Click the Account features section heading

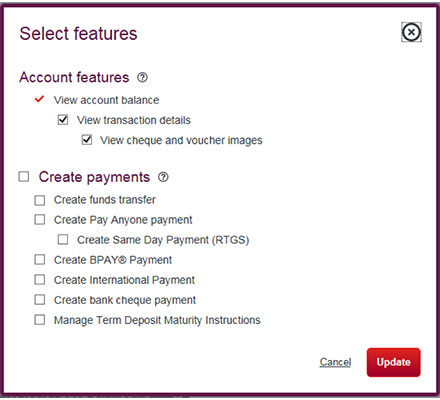click(x=74, y=77)
